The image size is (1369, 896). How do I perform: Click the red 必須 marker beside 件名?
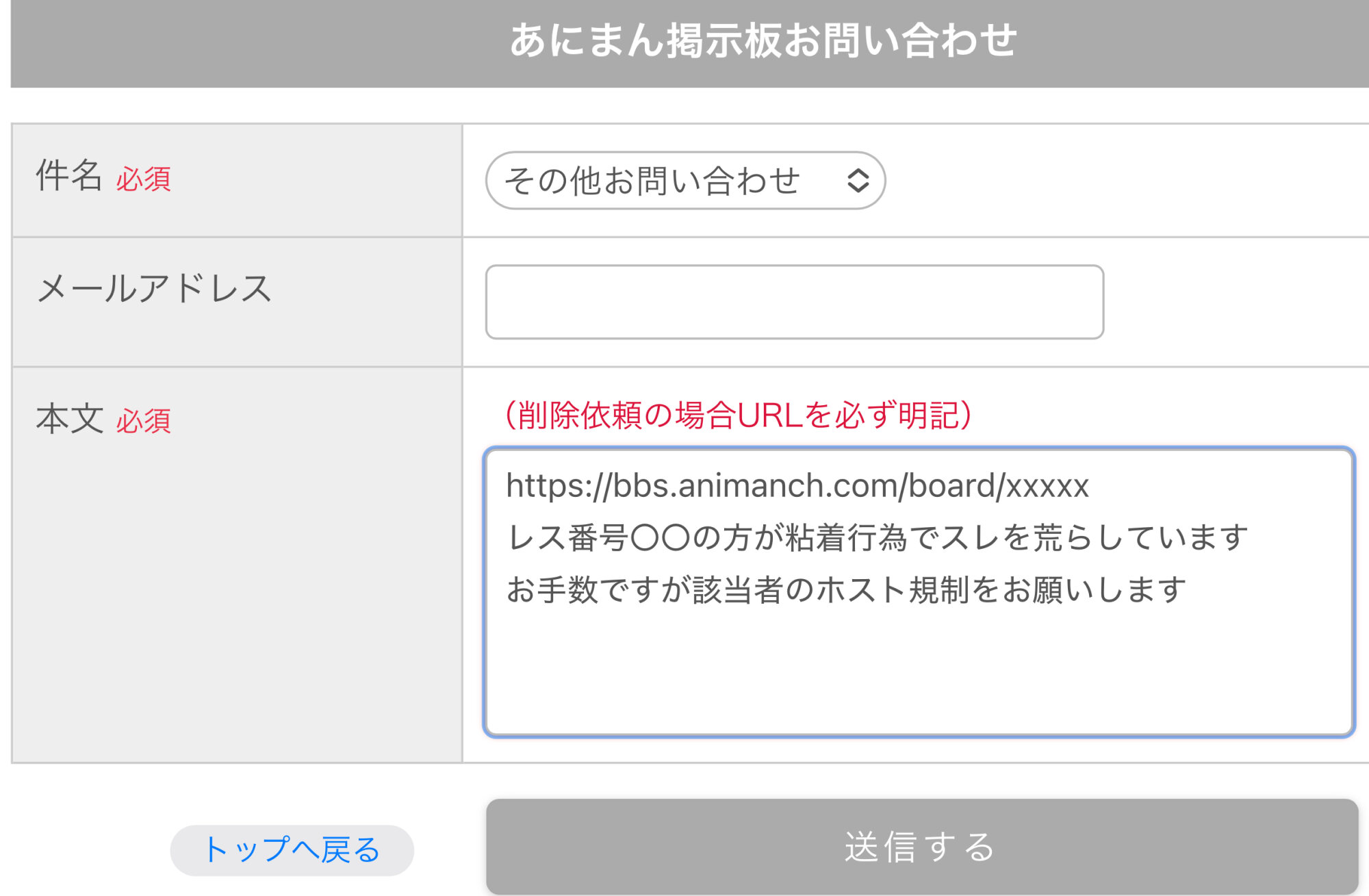143,179
